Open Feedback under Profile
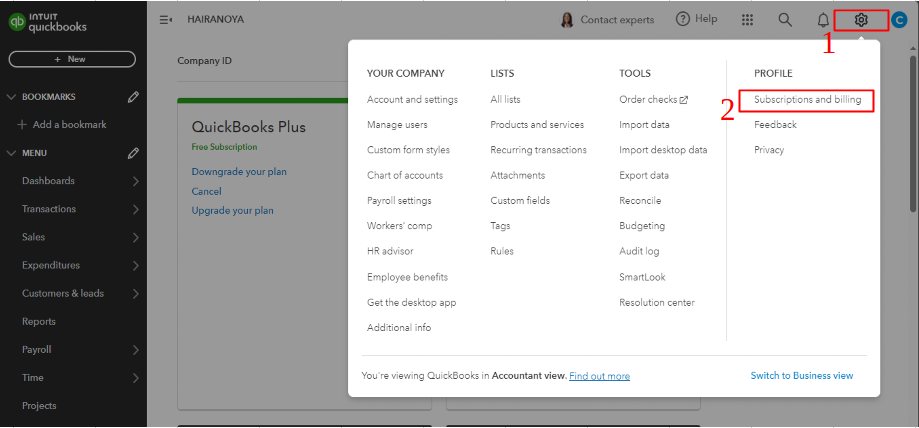Screen dimensions: 919x428 pyautogui.click(x=775, y=125)
